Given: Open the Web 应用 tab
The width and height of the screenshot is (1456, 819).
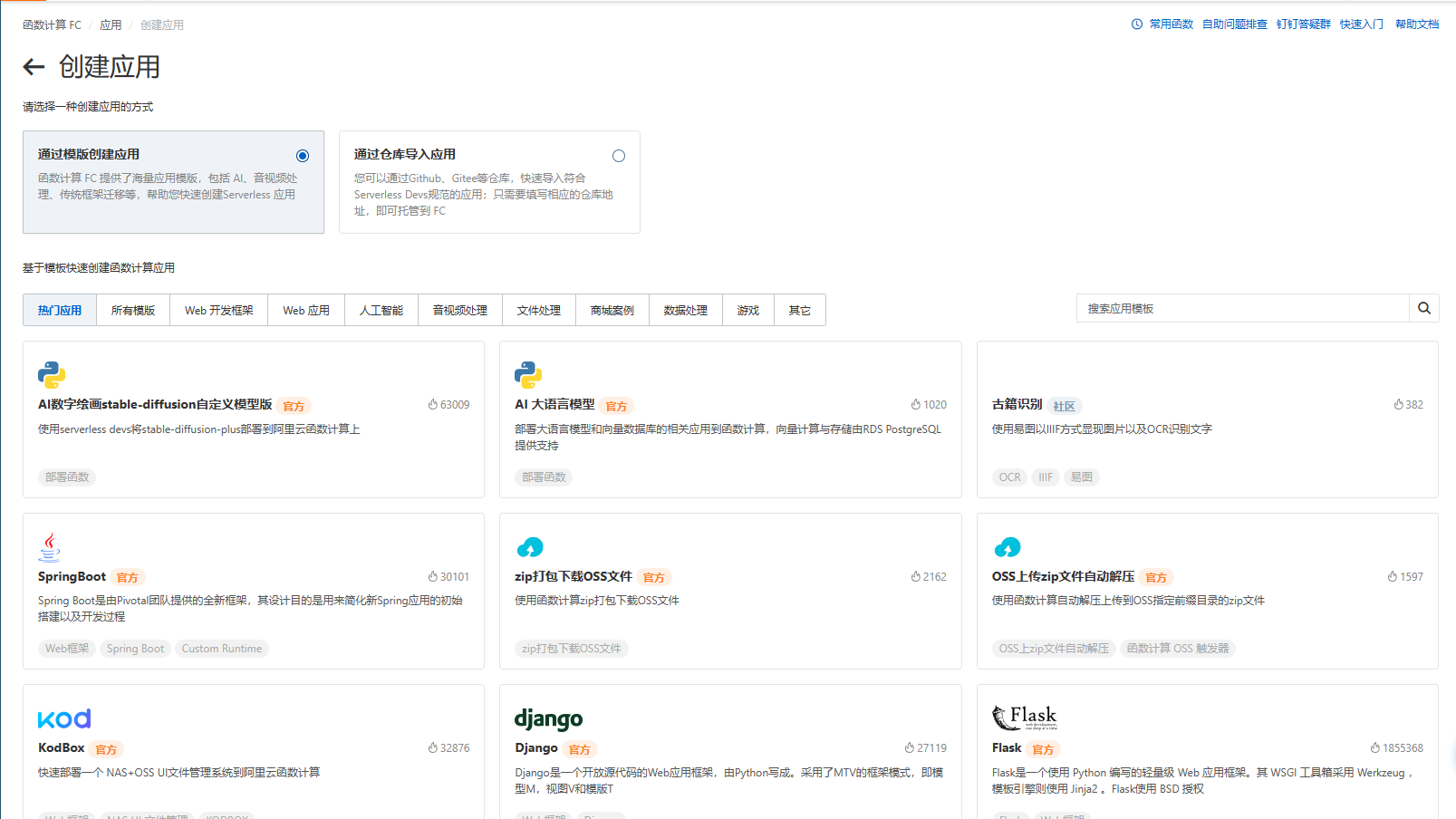Looking at the screenshot, I should point(306,310).
